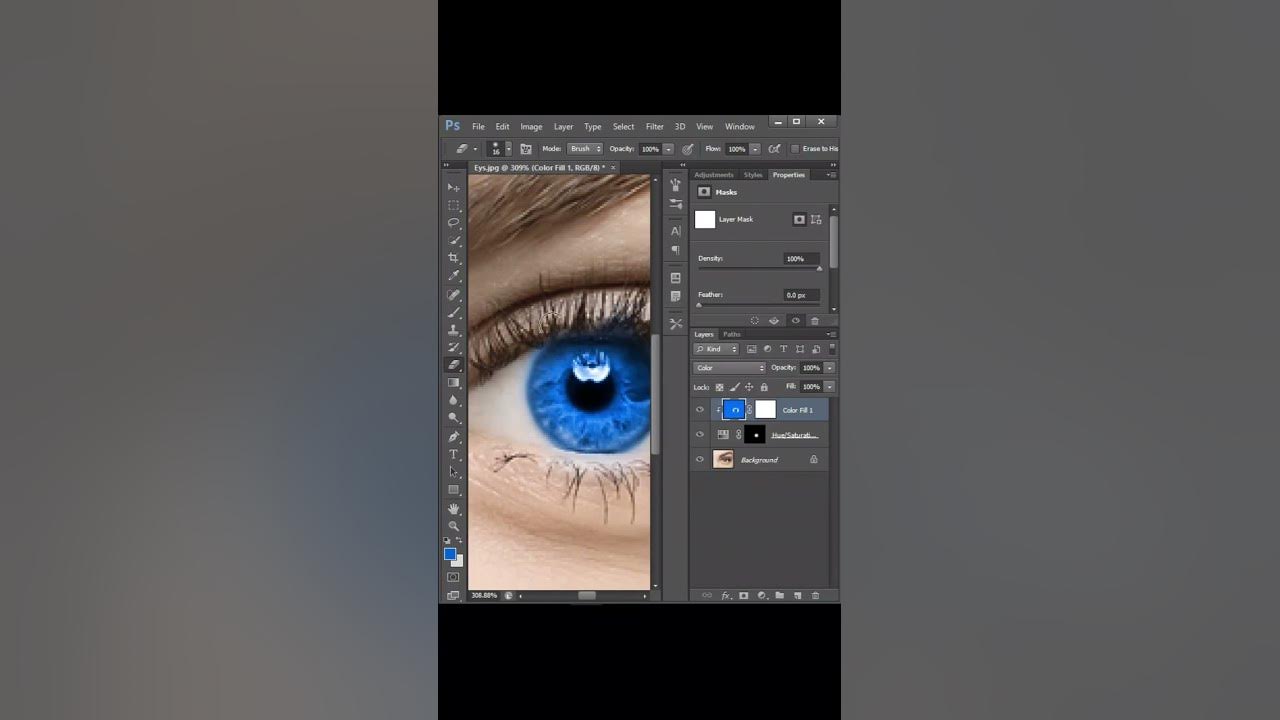Select the Crop tool
Viewport: 1280px width, 720px height.
(x=453, y=258)
